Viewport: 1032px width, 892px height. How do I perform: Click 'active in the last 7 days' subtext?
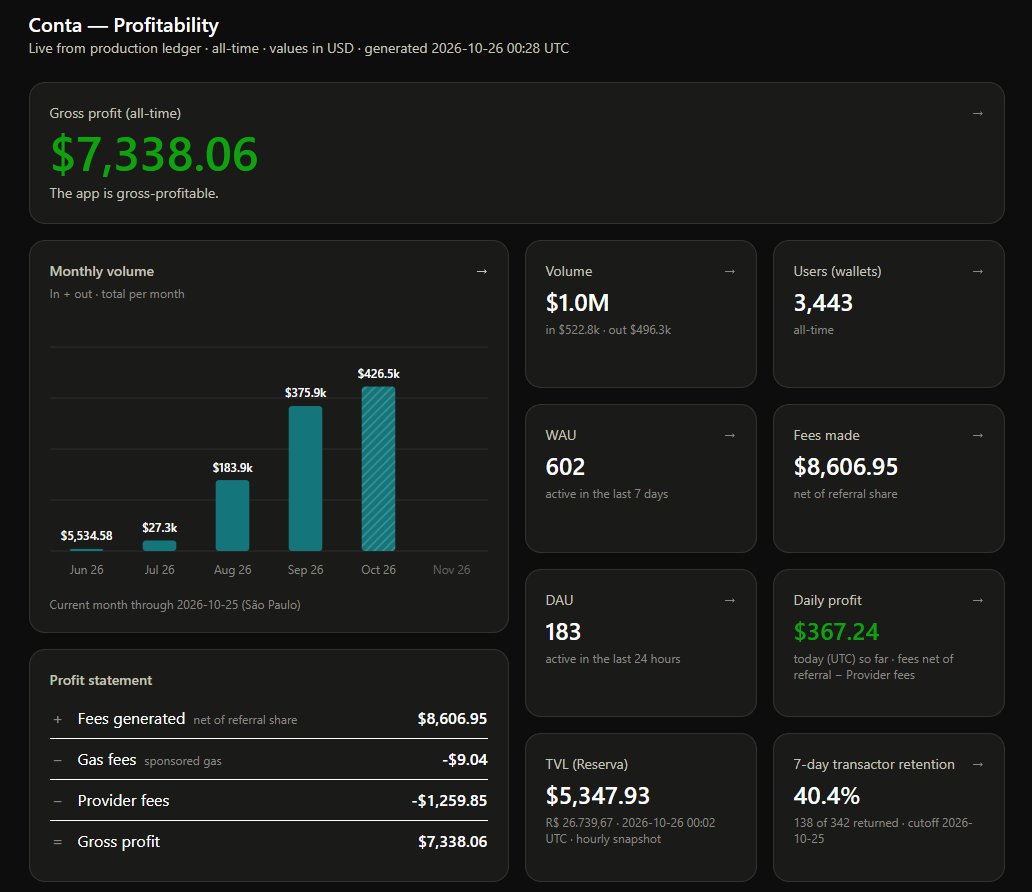point(607,494)
